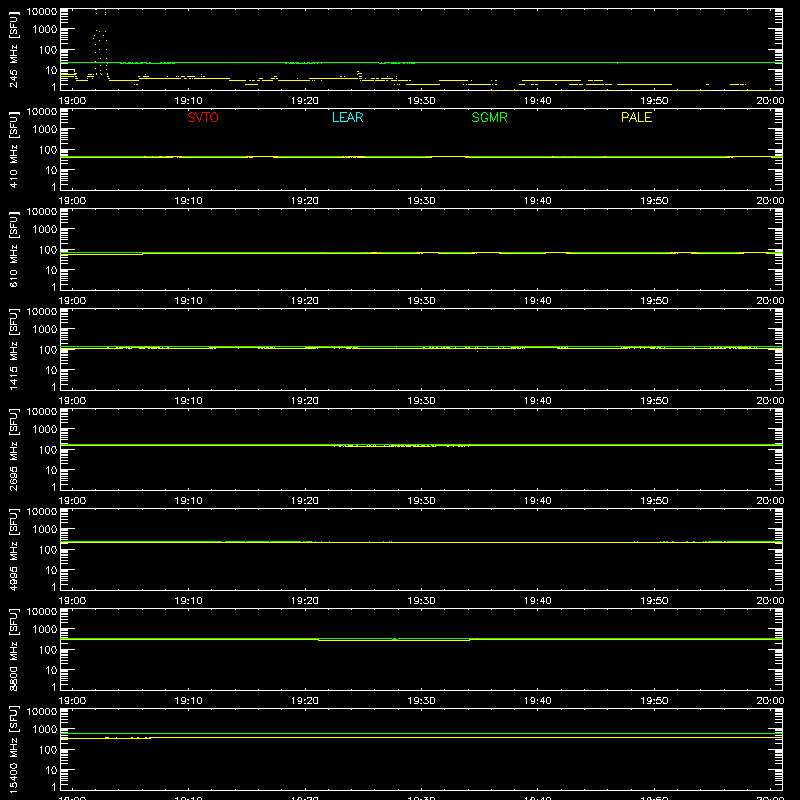The height and width of the screenshot is (800, 800).
Task: Click the 100 tick label of 8800 MHz plot
Action: click(48, 649)
